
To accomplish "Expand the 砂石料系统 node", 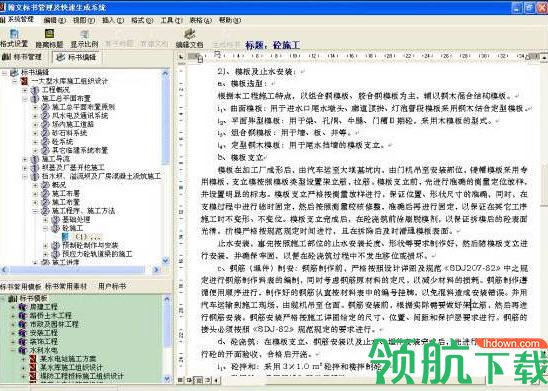I will coord(35,133).
